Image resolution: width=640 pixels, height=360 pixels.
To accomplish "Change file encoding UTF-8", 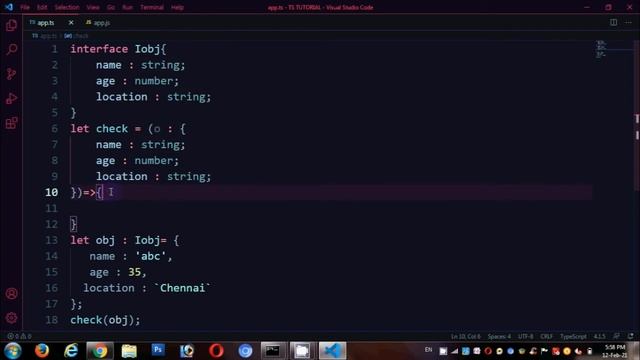I will (526, 336).
